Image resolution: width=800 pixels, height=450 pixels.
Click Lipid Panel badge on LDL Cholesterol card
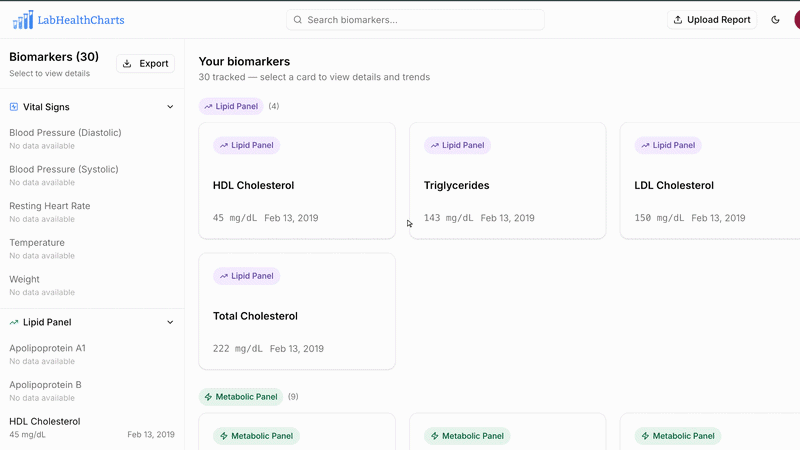coord(668,145)
